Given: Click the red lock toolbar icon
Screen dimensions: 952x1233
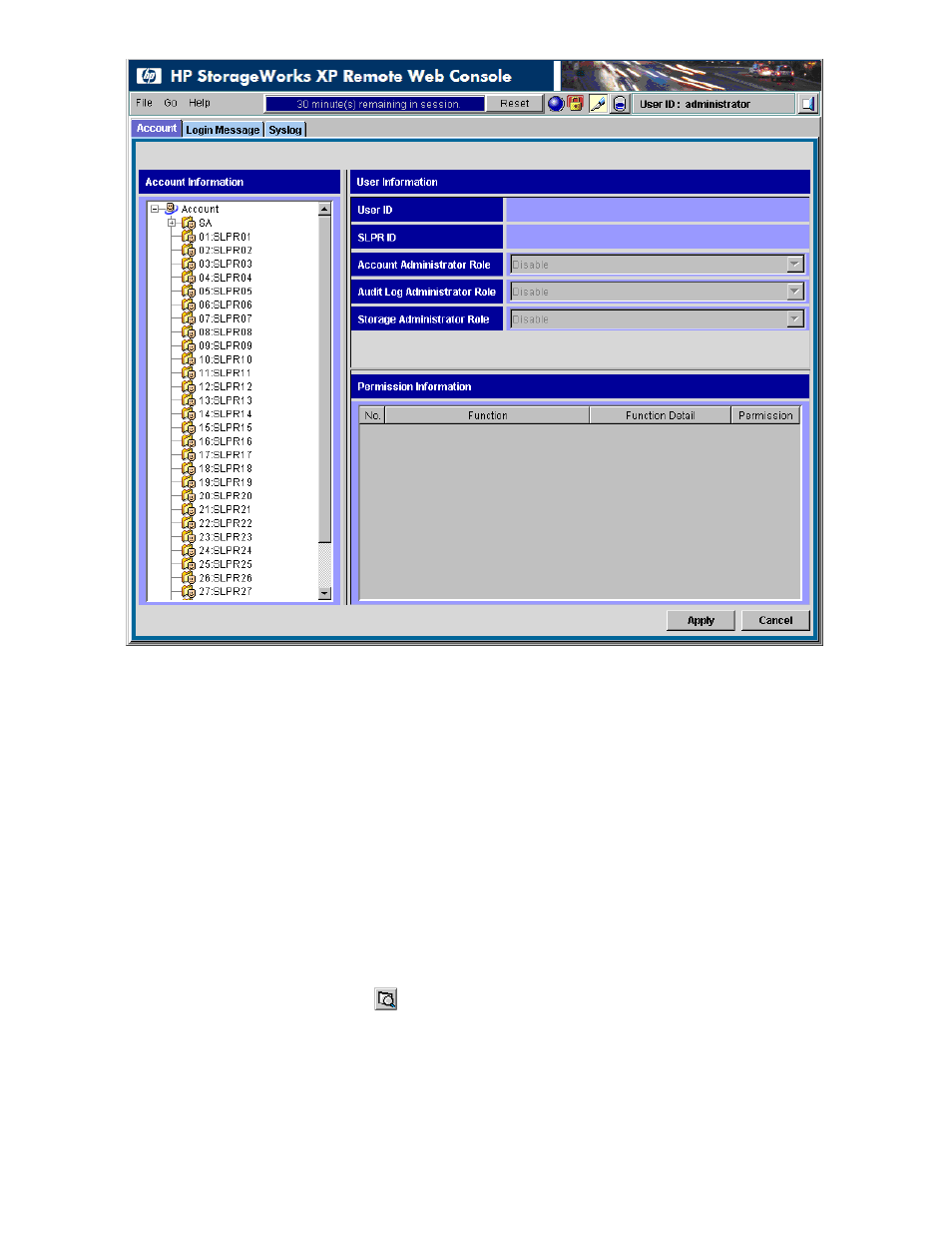Looking at the screenshot, I should click(x=576, y=103).
